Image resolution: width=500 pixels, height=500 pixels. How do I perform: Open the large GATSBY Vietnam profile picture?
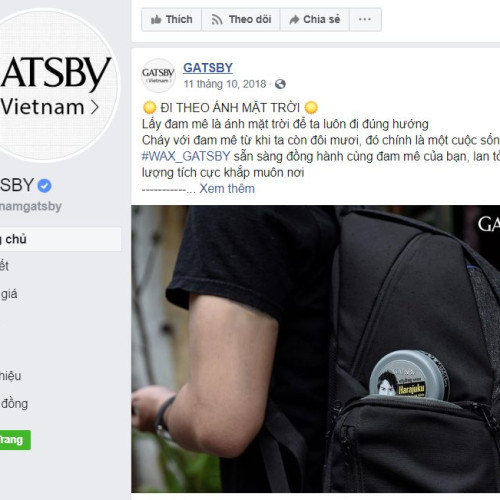55,85
